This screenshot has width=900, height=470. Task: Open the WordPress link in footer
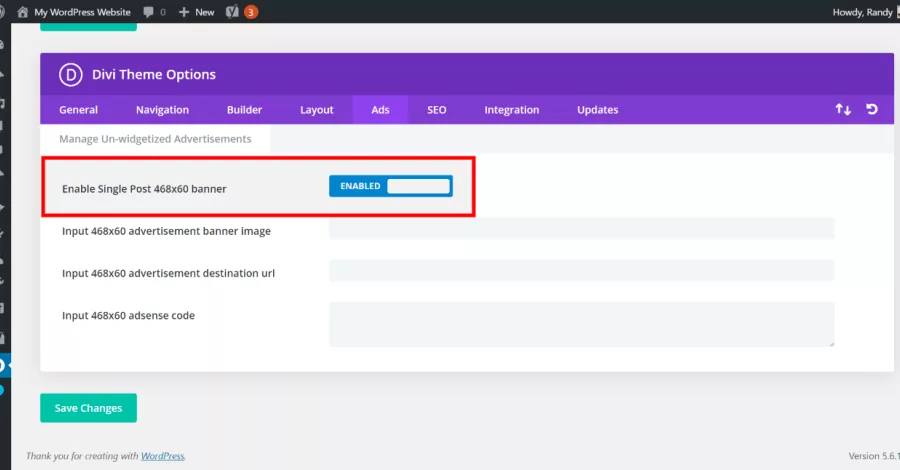coord(163,456)
